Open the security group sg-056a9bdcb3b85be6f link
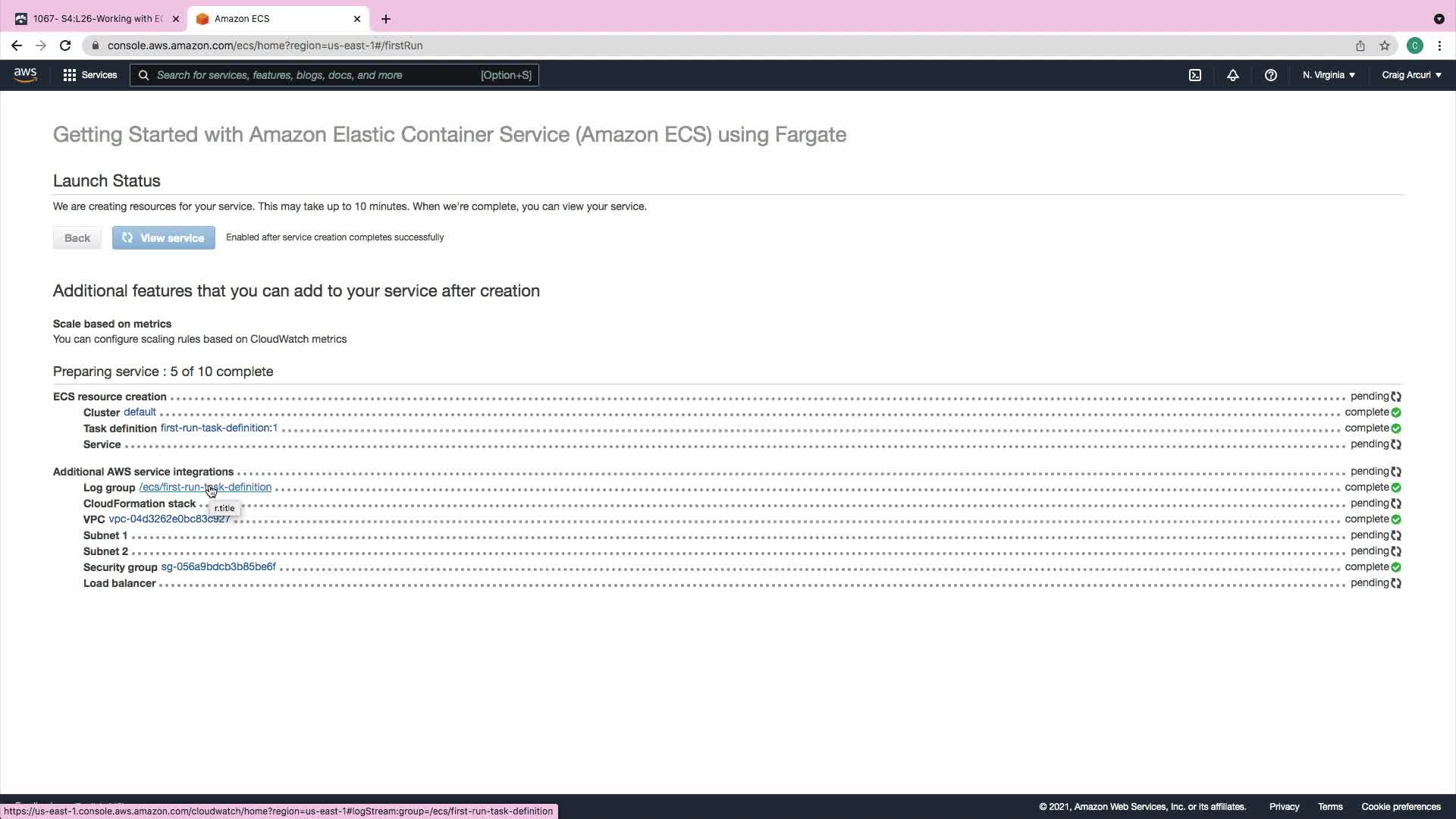The image size is (1456, 819). click(x=218, y=566)
